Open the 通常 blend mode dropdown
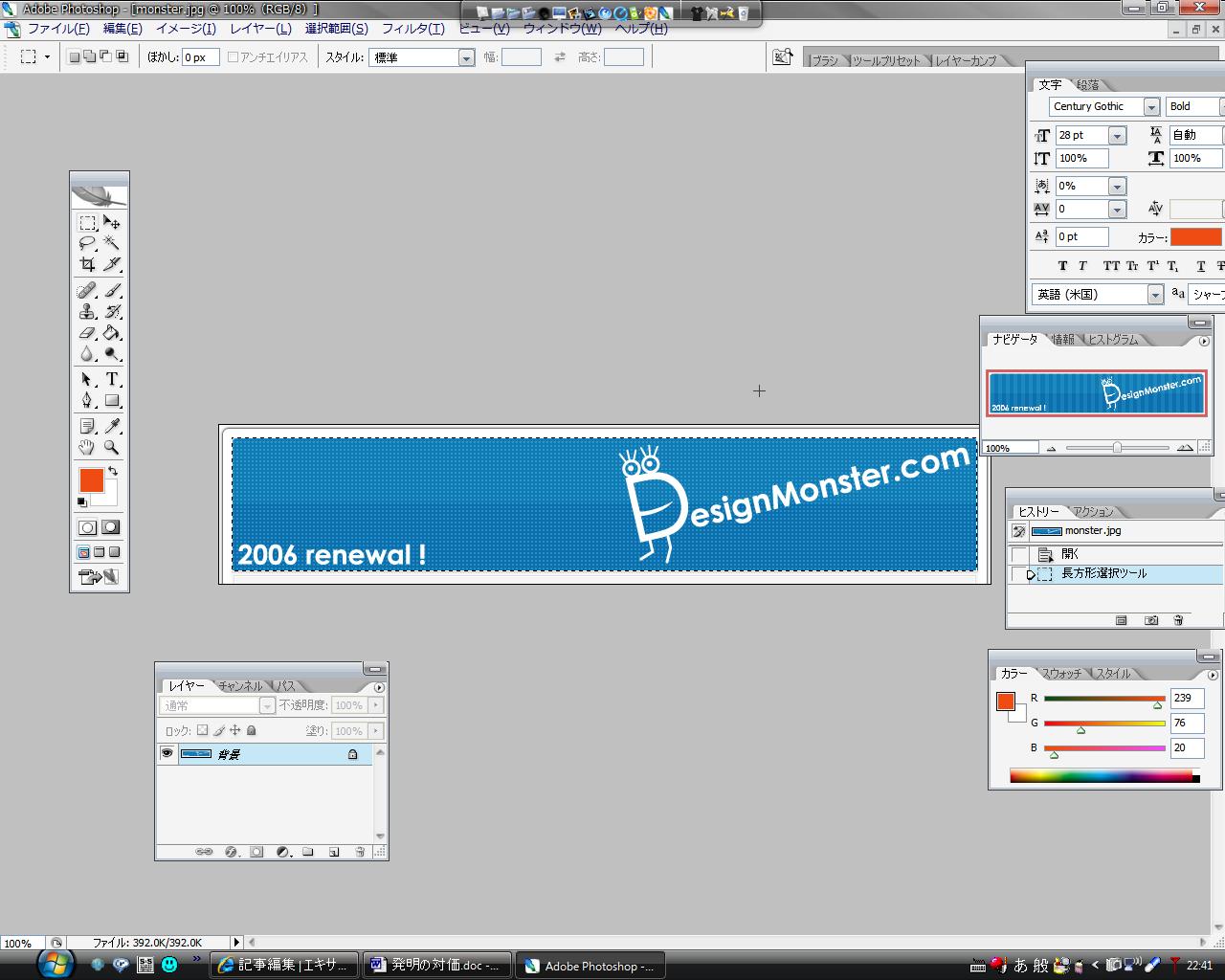 coord(267,705)
